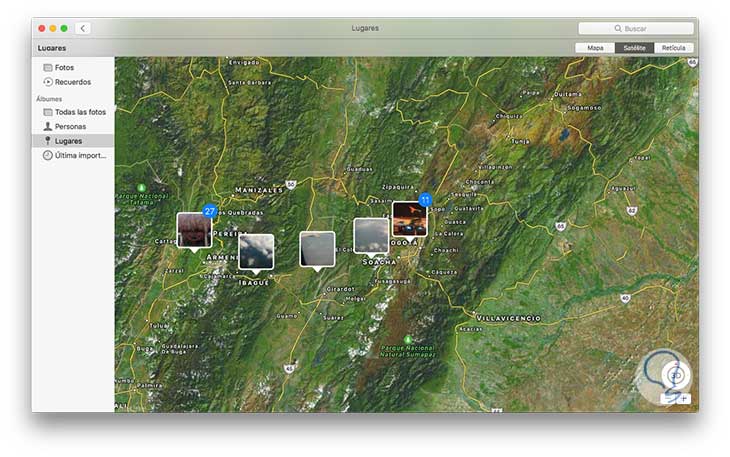Switch to the Satélite view tab
The height and width of the screenshot is (457, 730).
pyautogui.click(x=635, y=48)
